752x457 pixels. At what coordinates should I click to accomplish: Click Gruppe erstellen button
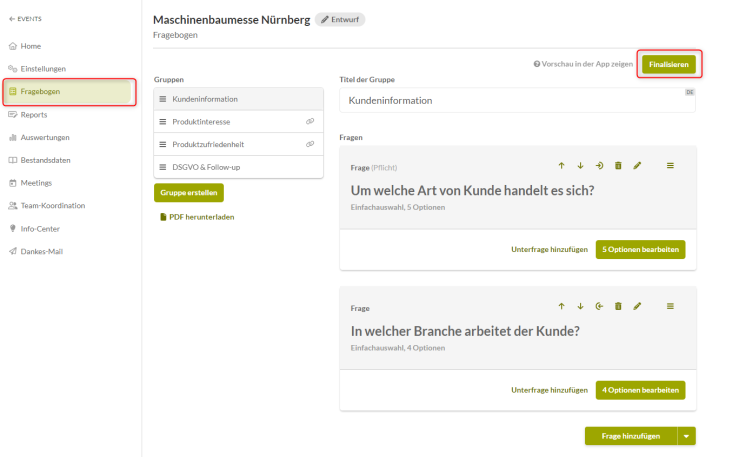click(188, 193)
